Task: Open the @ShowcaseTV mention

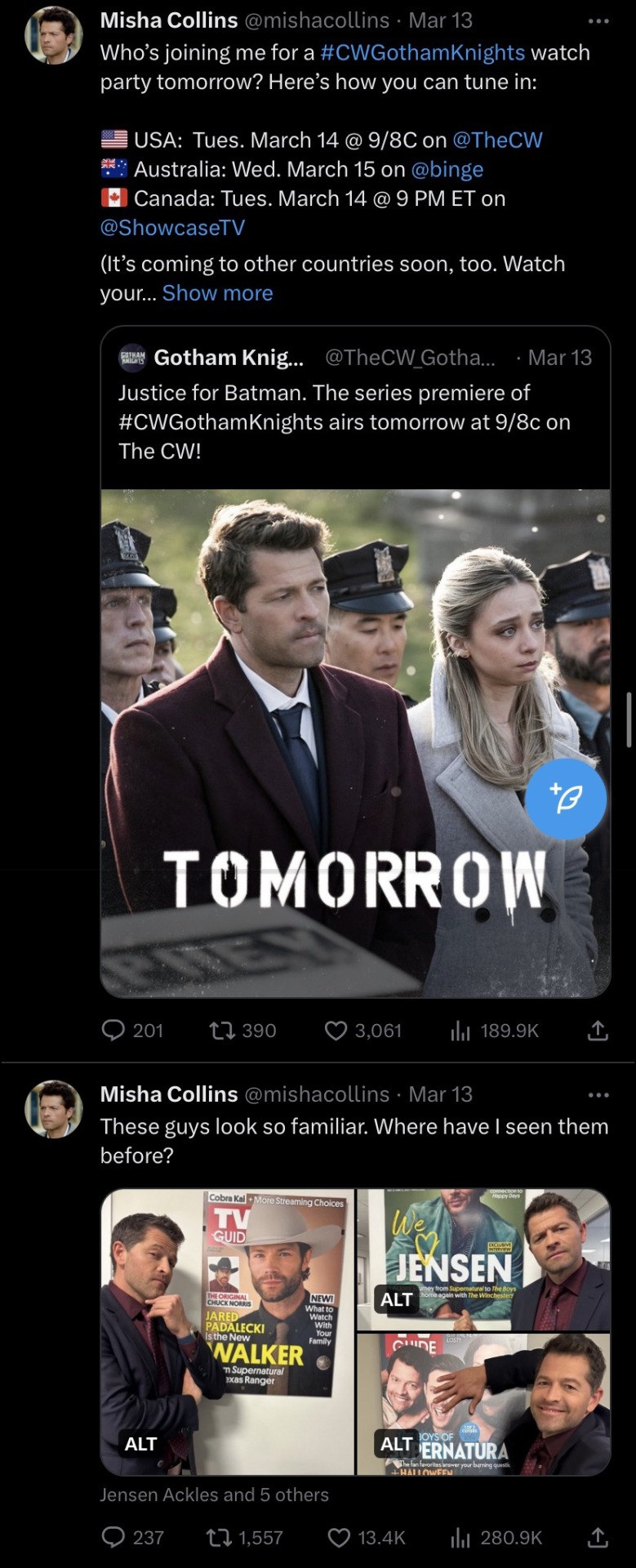Action: coord(172,228)
